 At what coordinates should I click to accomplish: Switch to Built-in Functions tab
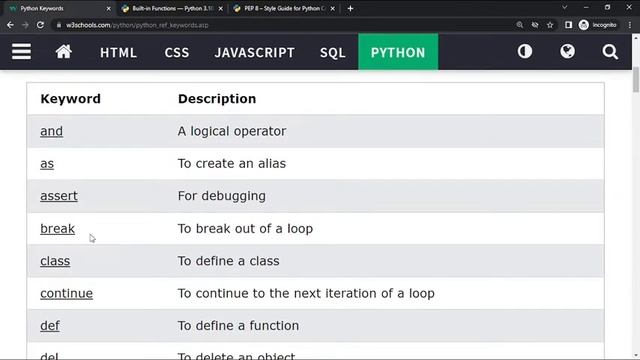pos(173,9)
